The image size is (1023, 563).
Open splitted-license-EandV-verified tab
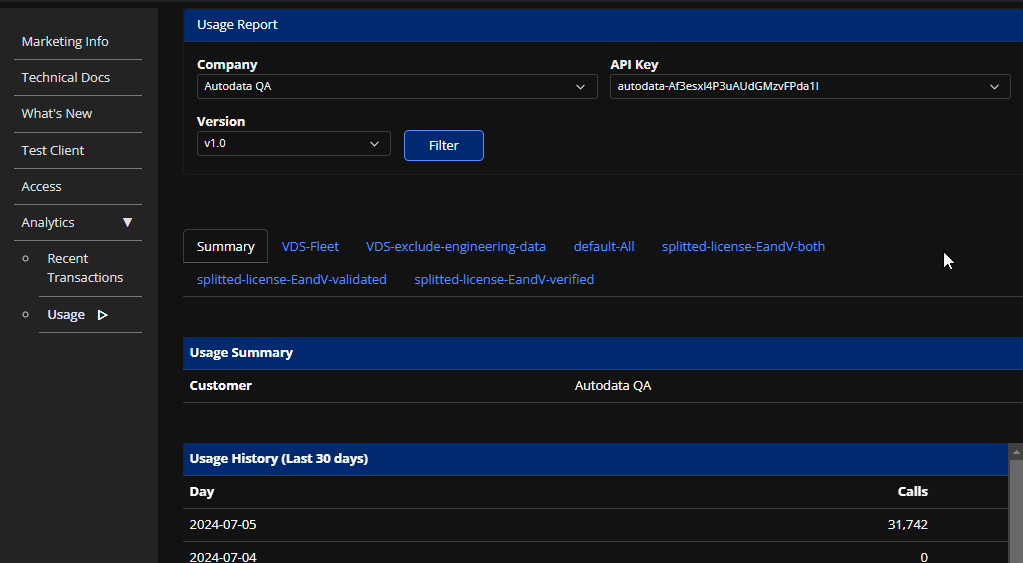(x=504, y=279)
